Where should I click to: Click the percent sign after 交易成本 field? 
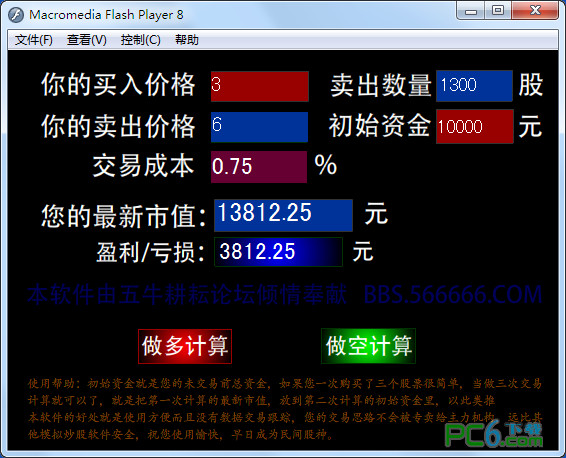326,165
